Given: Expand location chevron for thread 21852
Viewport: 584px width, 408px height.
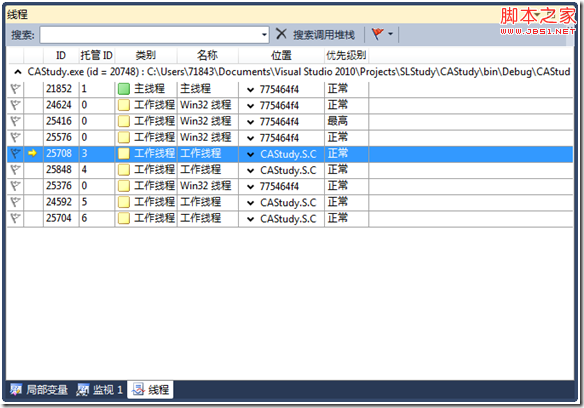Looking at the screenshot, I should point(251,90).
